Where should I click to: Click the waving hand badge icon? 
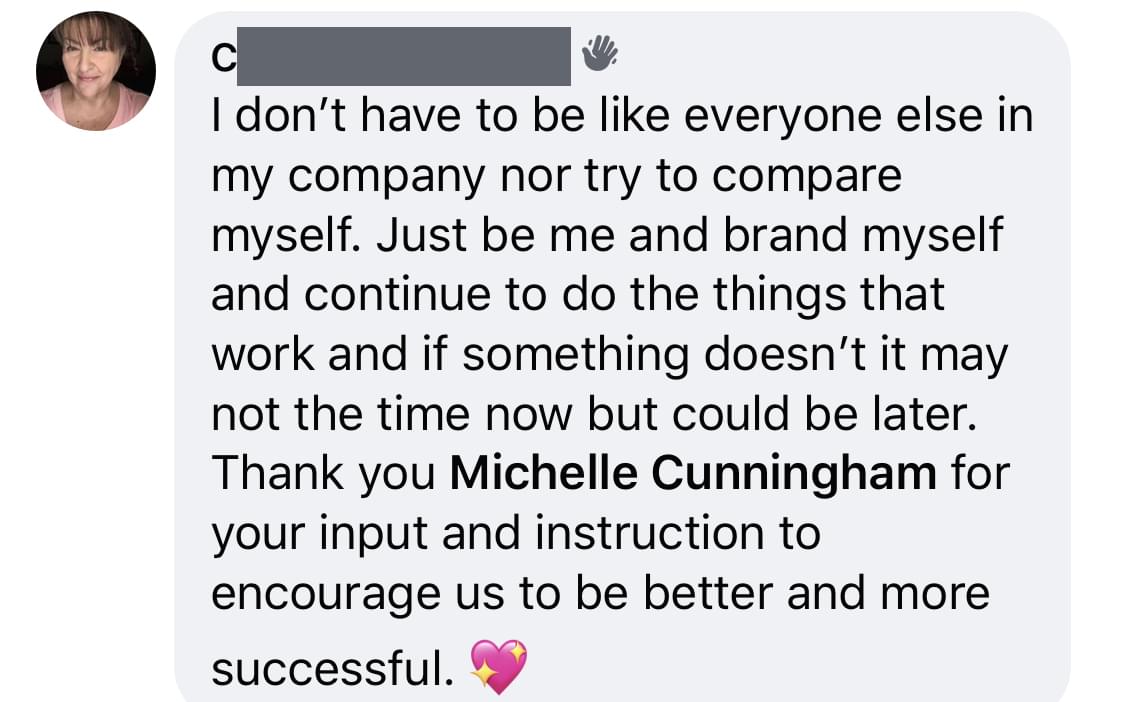tap(600, 54)
